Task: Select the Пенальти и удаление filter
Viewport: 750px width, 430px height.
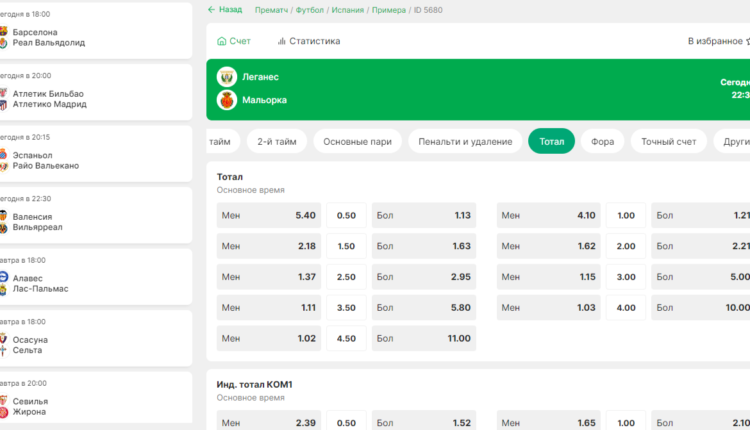Action: pos(465,142)
